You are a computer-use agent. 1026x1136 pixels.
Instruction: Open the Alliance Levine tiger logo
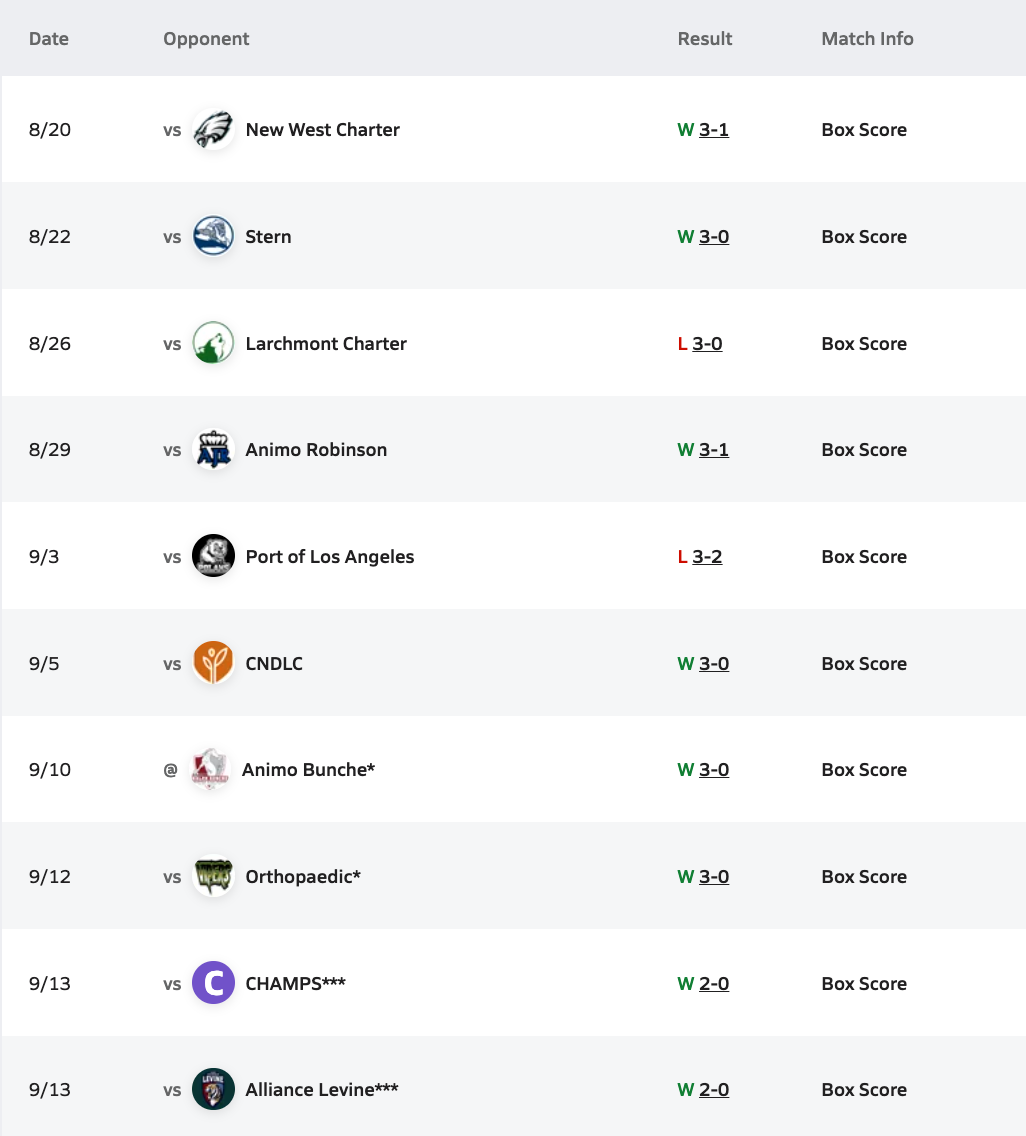pos(213,1089)
